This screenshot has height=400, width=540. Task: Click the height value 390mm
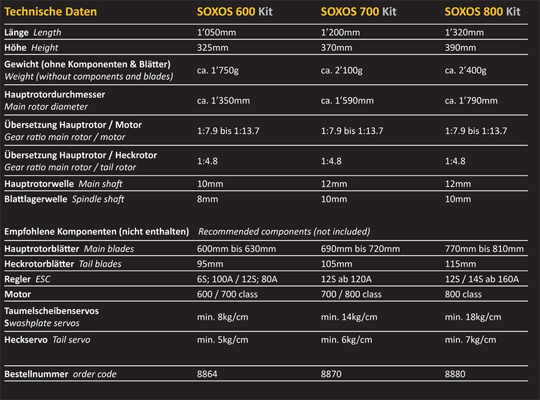[460, 48]
